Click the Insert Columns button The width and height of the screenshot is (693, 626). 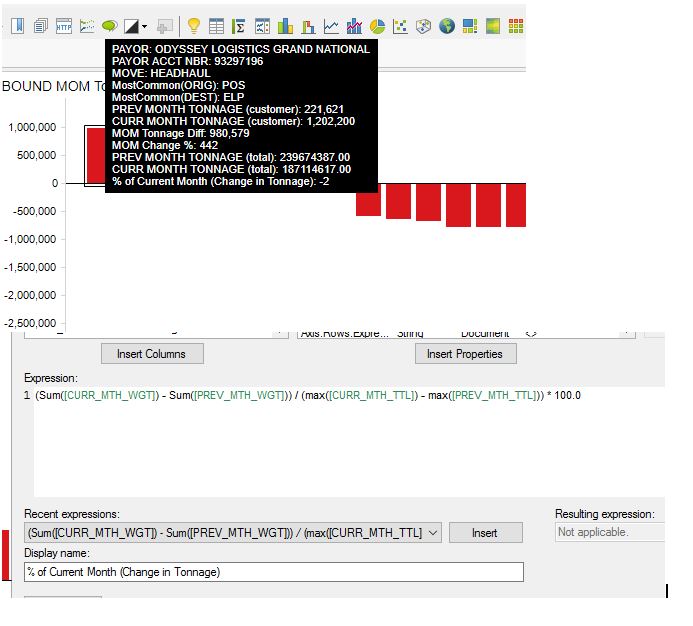[x=152, y=353]
